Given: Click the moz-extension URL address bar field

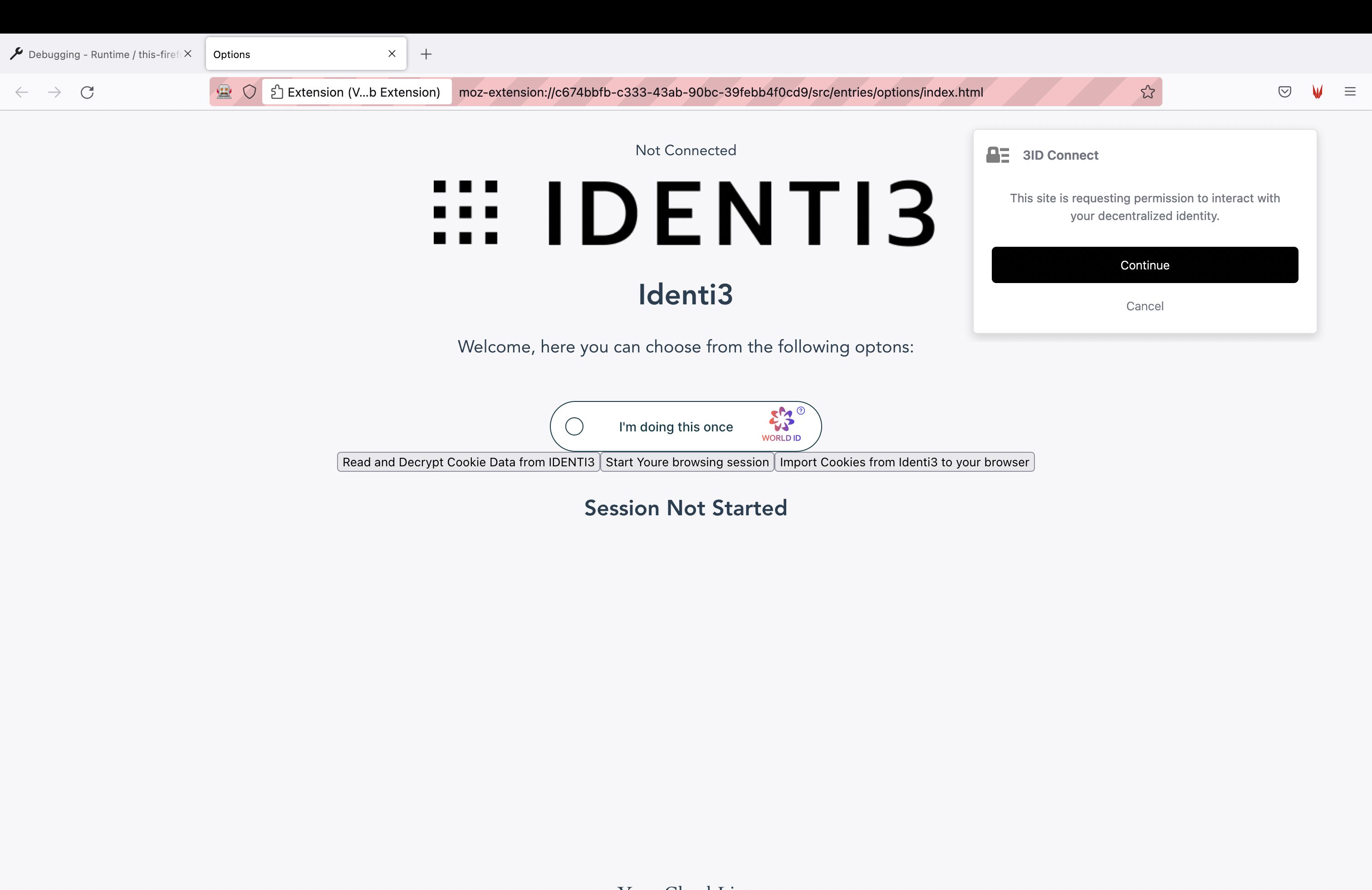Looking at the screenshot, I should pos(721,91).
